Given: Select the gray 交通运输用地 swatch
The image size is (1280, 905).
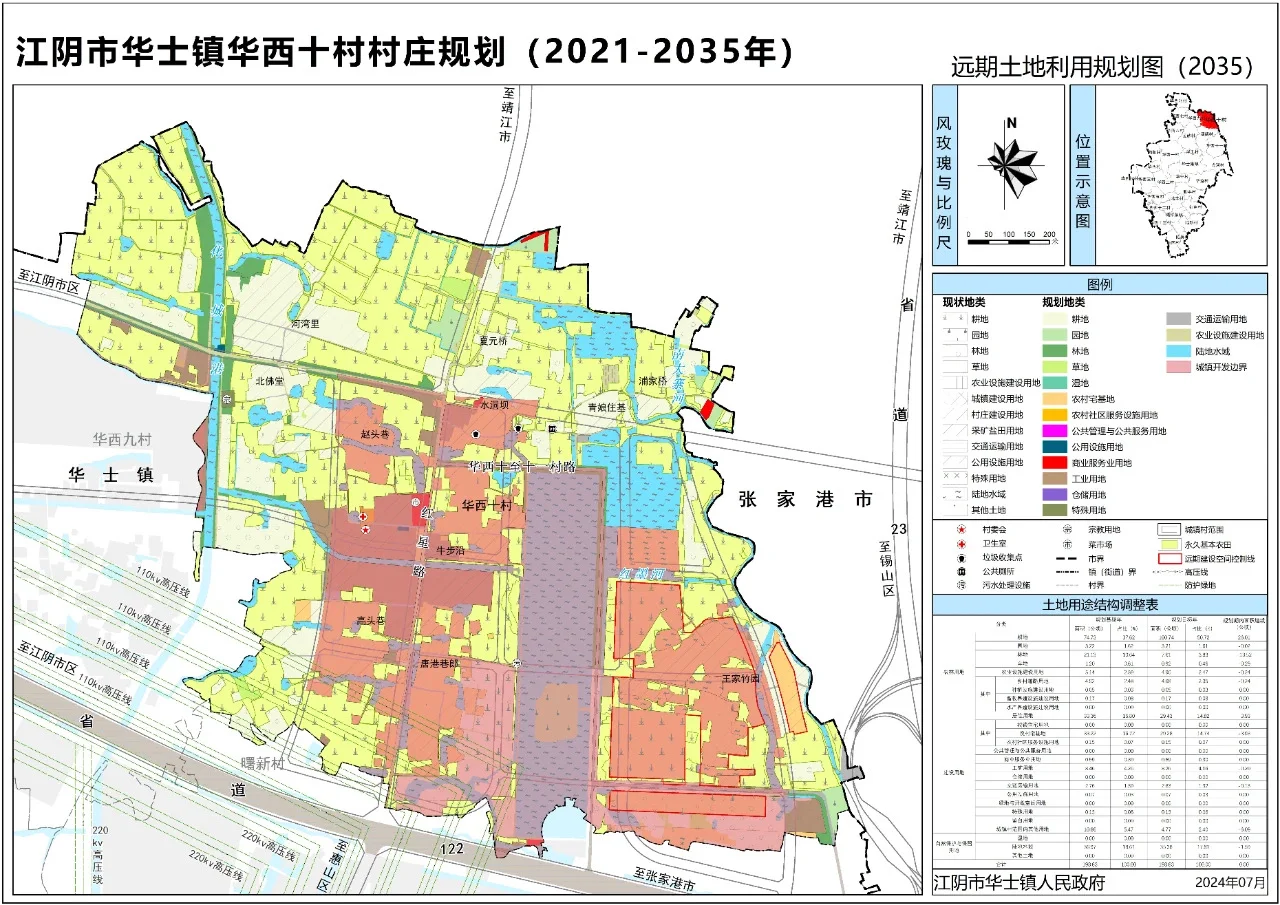Looking at the screenshot, I should (1178, 319).
